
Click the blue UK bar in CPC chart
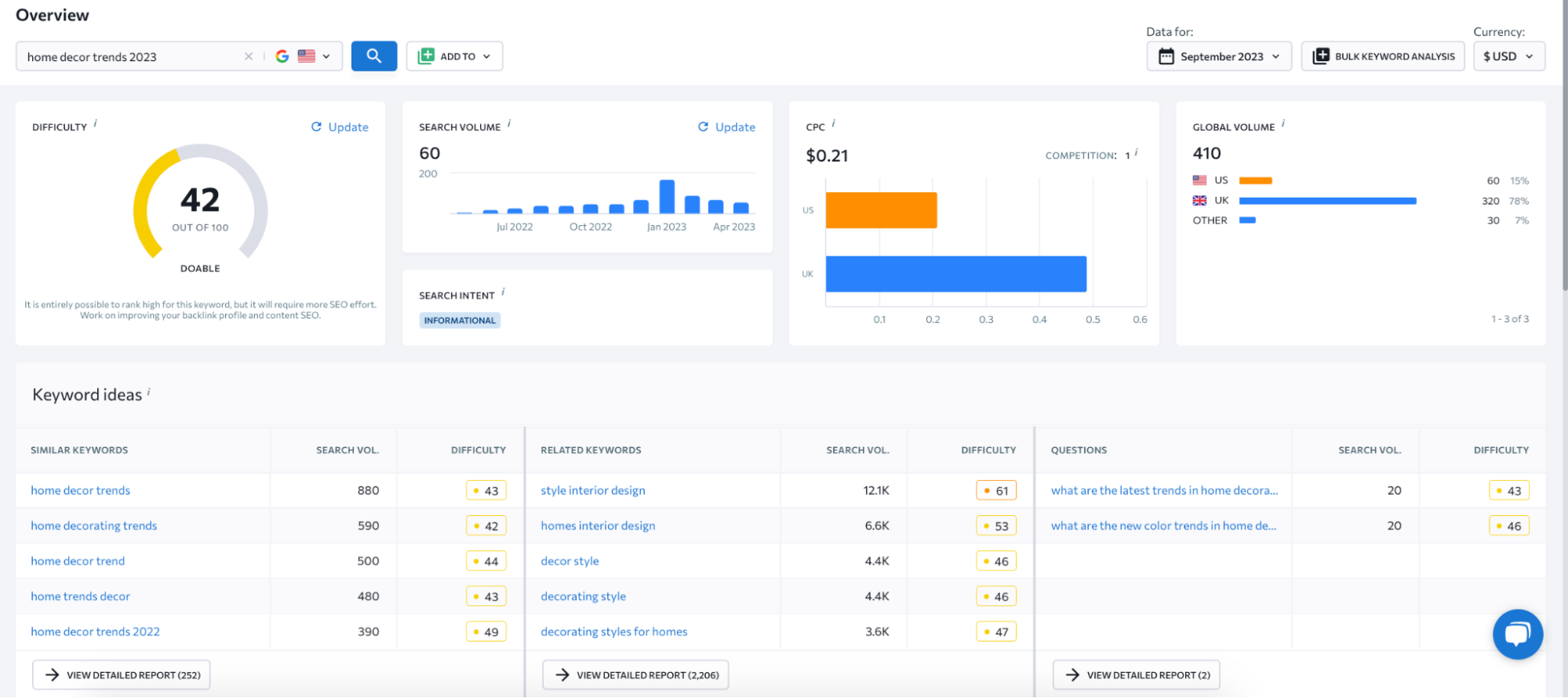(955, 274)
